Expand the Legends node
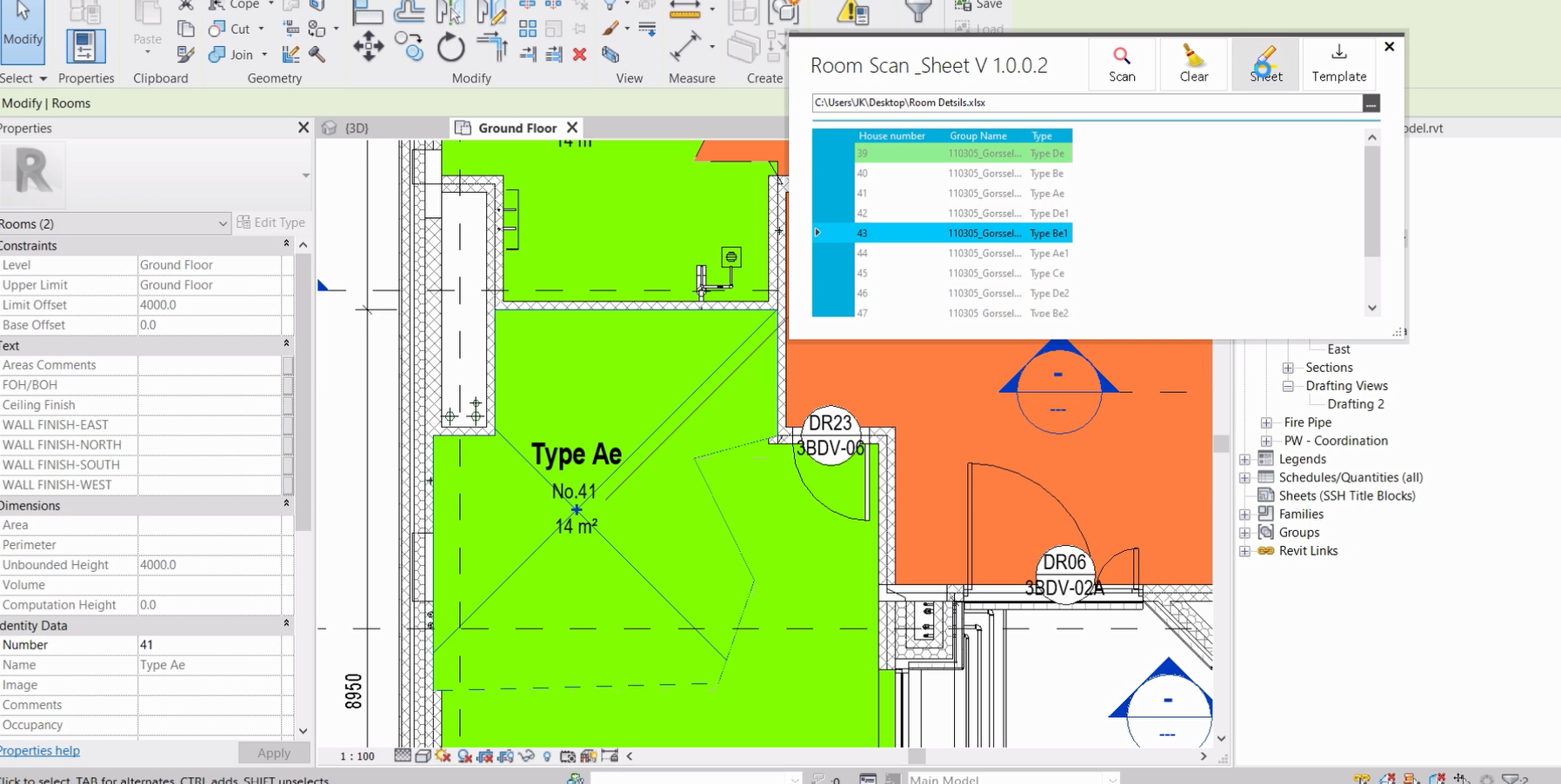This screenshot has height=784, width=1561. tap(1244, 459)
